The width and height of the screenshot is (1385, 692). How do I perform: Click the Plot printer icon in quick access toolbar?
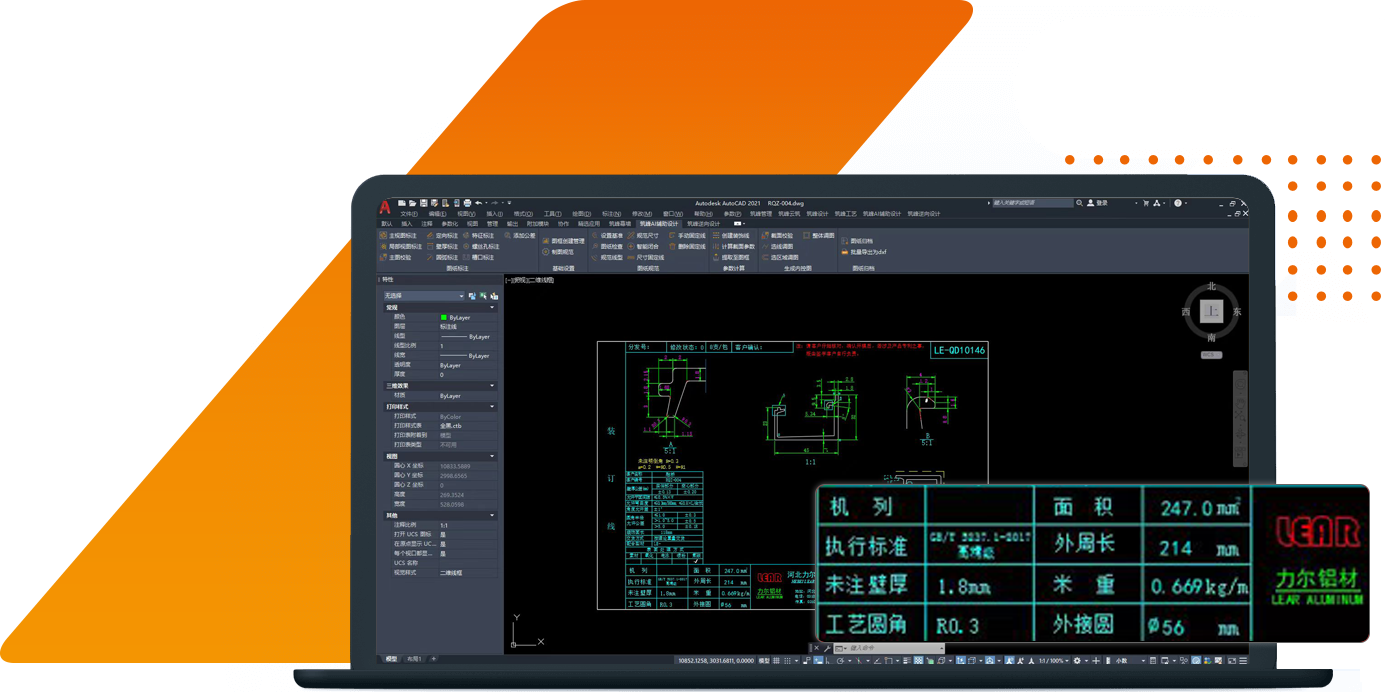point(467,203)
